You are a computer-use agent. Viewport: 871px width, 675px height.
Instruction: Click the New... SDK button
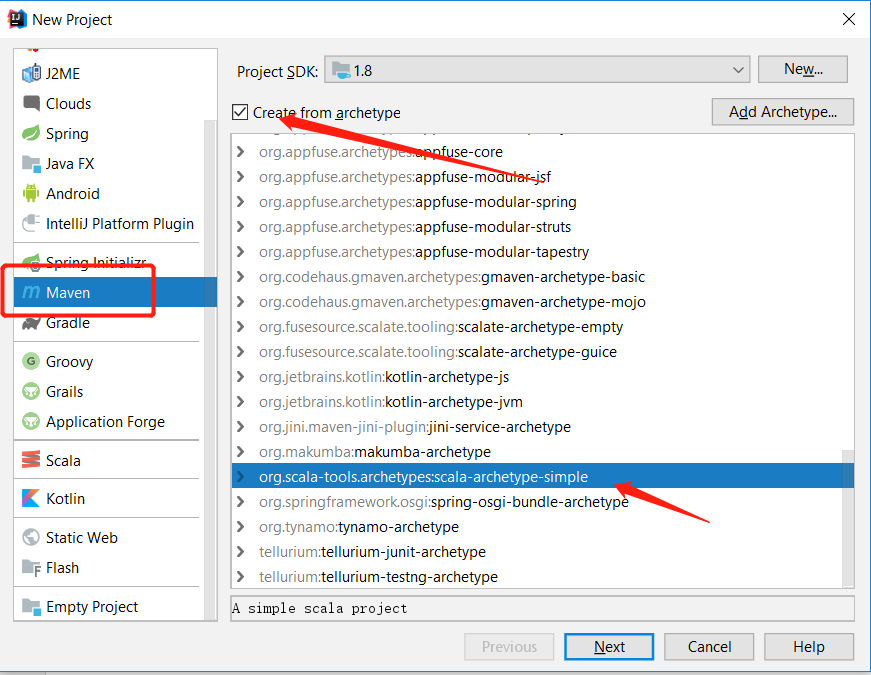click(803, 69)
